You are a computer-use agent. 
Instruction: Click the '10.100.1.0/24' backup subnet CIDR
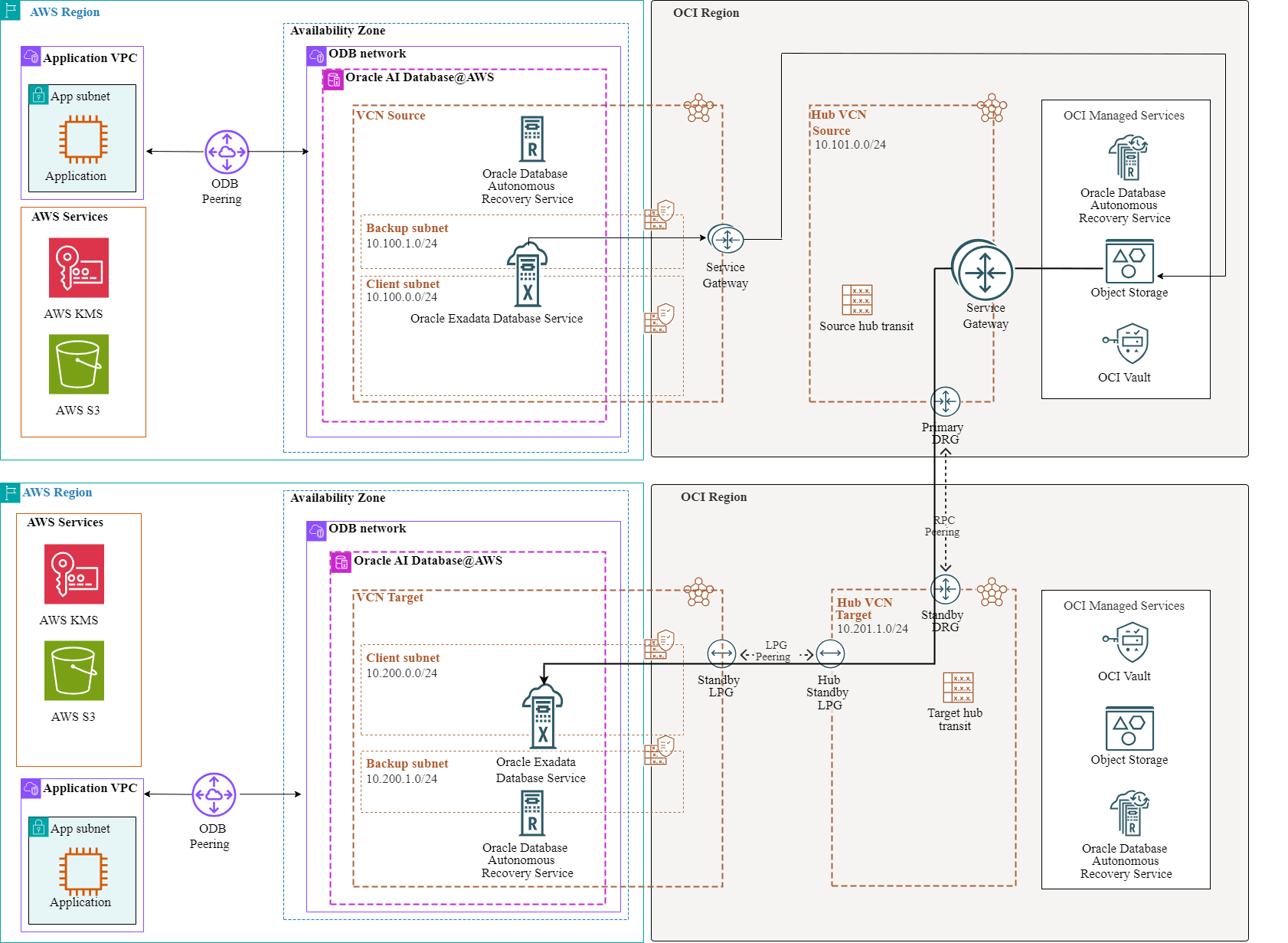(401, 244)
